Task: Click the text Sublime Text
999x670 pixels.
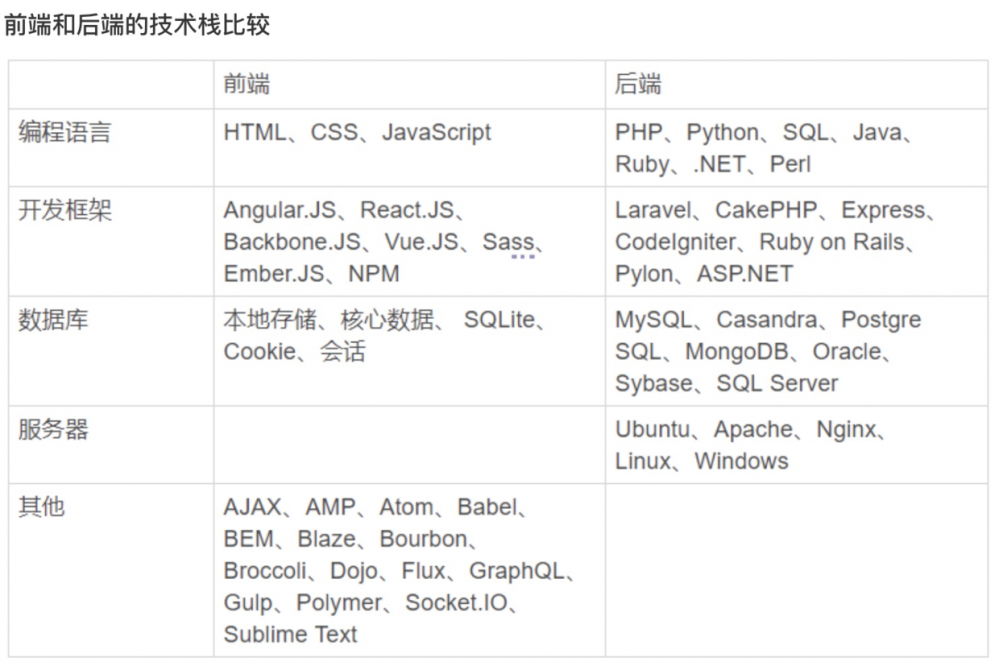Action: pos(290,634)
